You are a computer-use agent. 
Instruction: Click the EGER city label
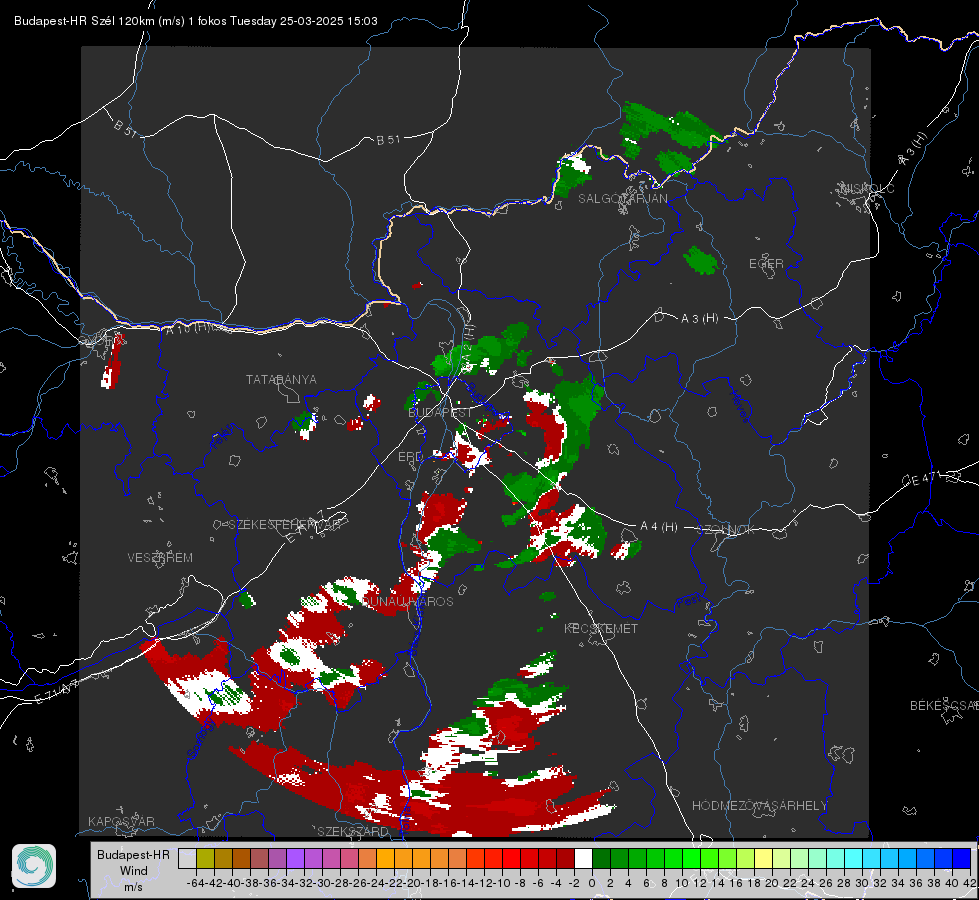766,264
